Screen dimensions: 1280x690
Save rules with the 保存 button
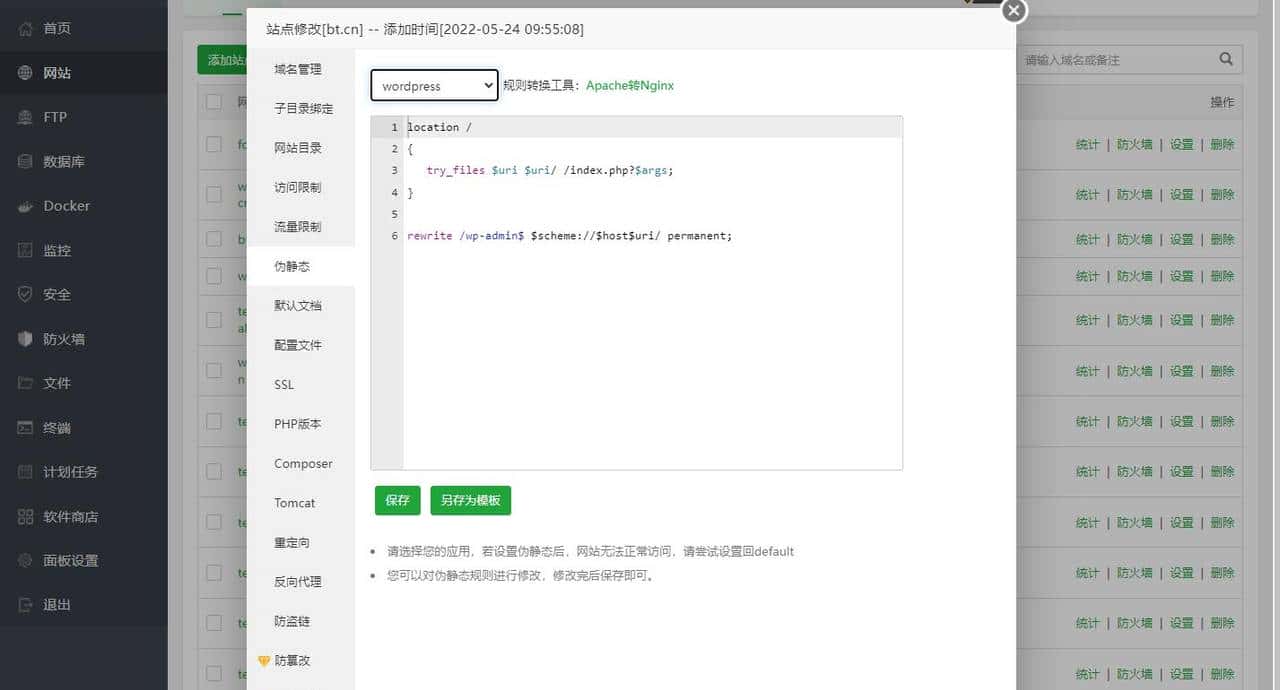click(397, 500)
